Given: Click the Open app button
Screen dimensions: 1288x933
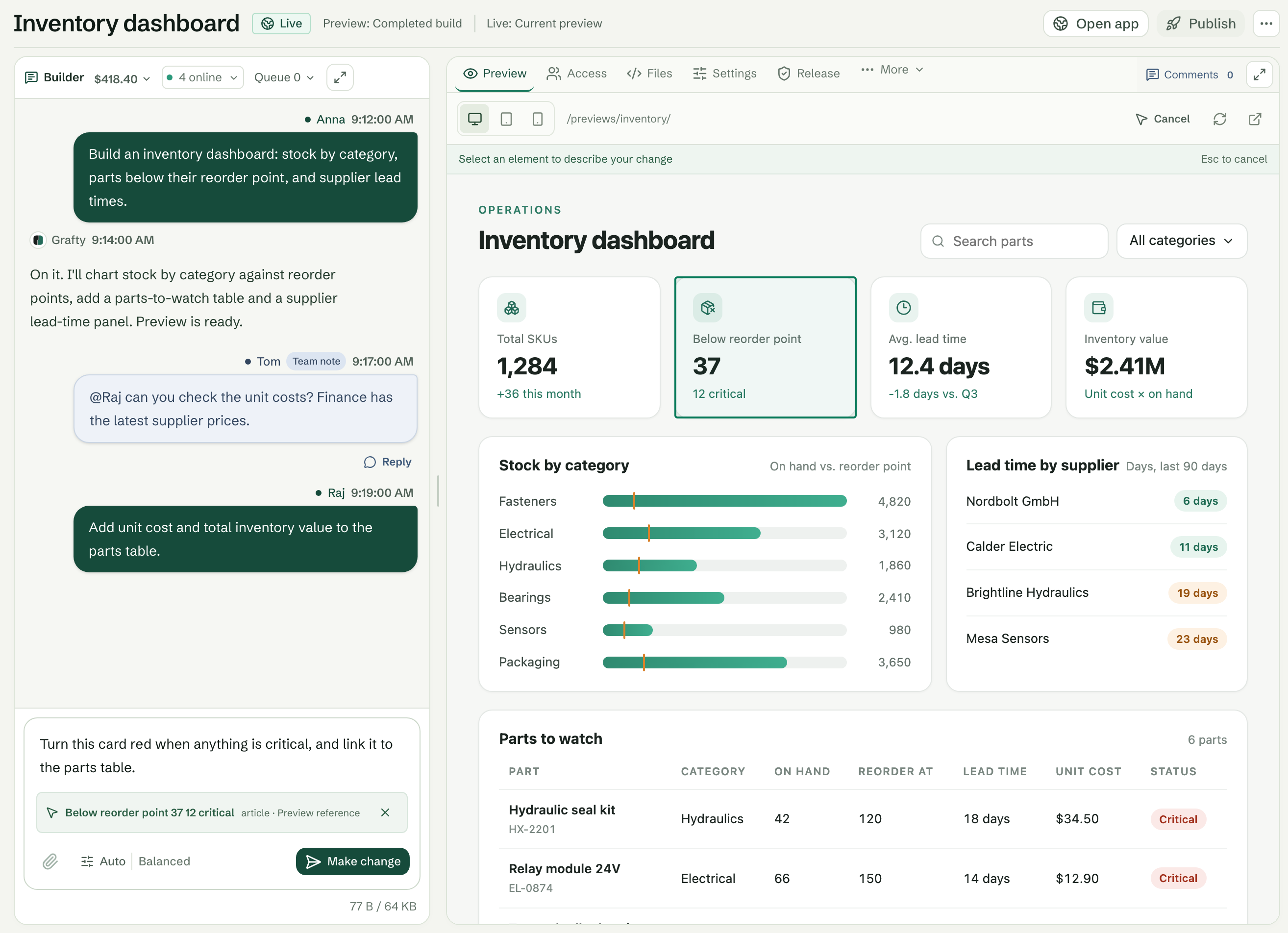Looking at the screenshot, I should (1095, 24).
